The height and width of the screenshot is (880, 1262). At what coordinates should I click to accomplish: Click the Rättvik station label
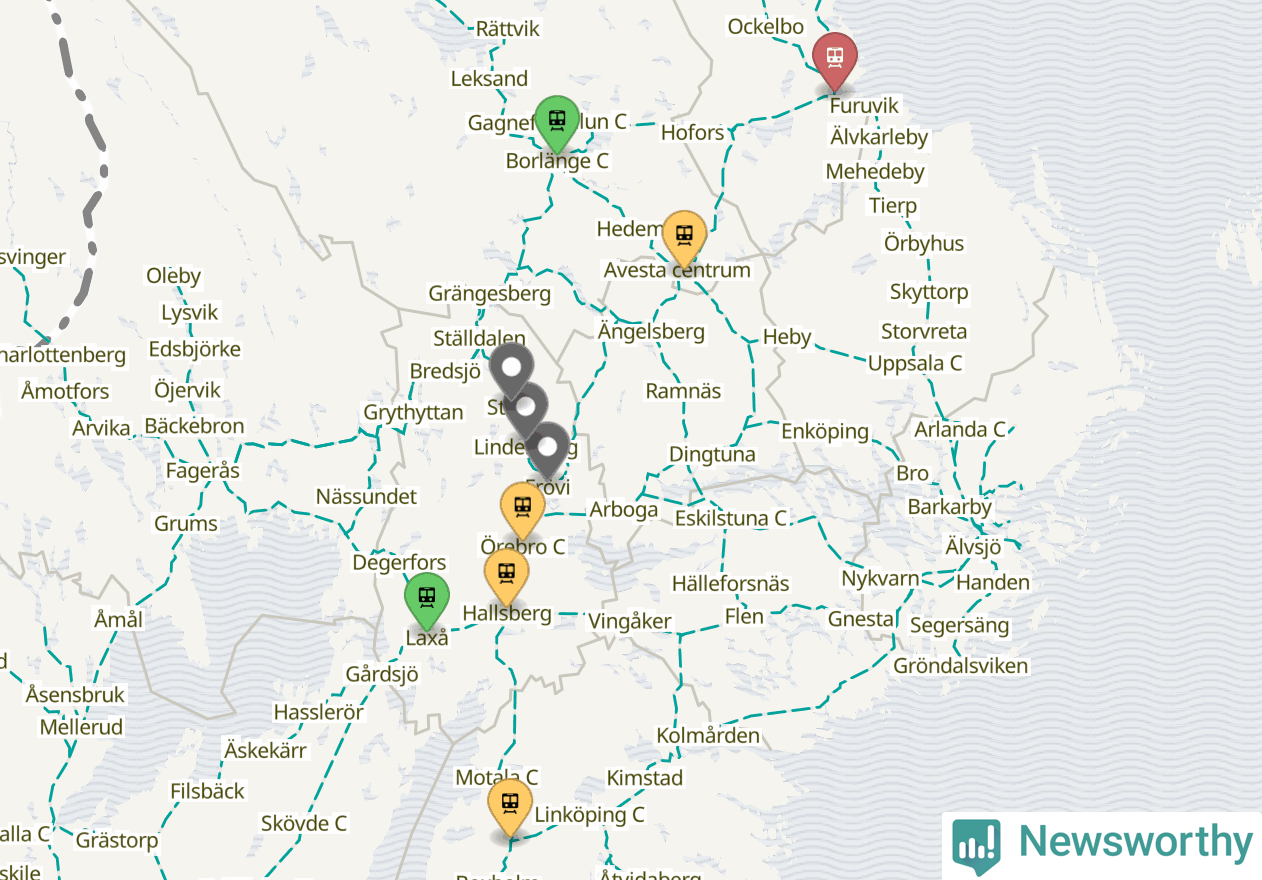click(x=508, y=28)
